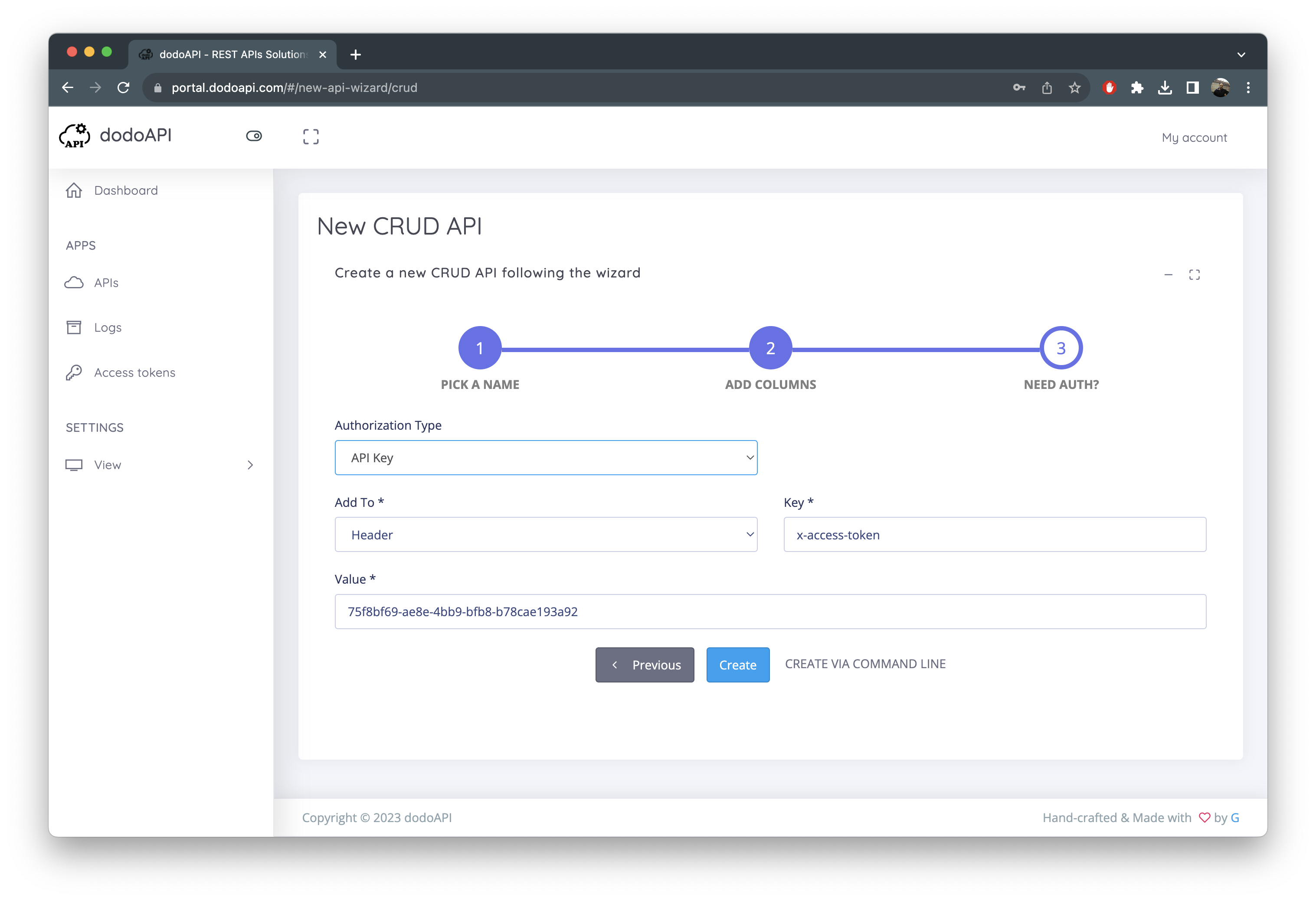1316x901 pixels.
Task: Click the Key input field
Action: (x=995, y=534)
